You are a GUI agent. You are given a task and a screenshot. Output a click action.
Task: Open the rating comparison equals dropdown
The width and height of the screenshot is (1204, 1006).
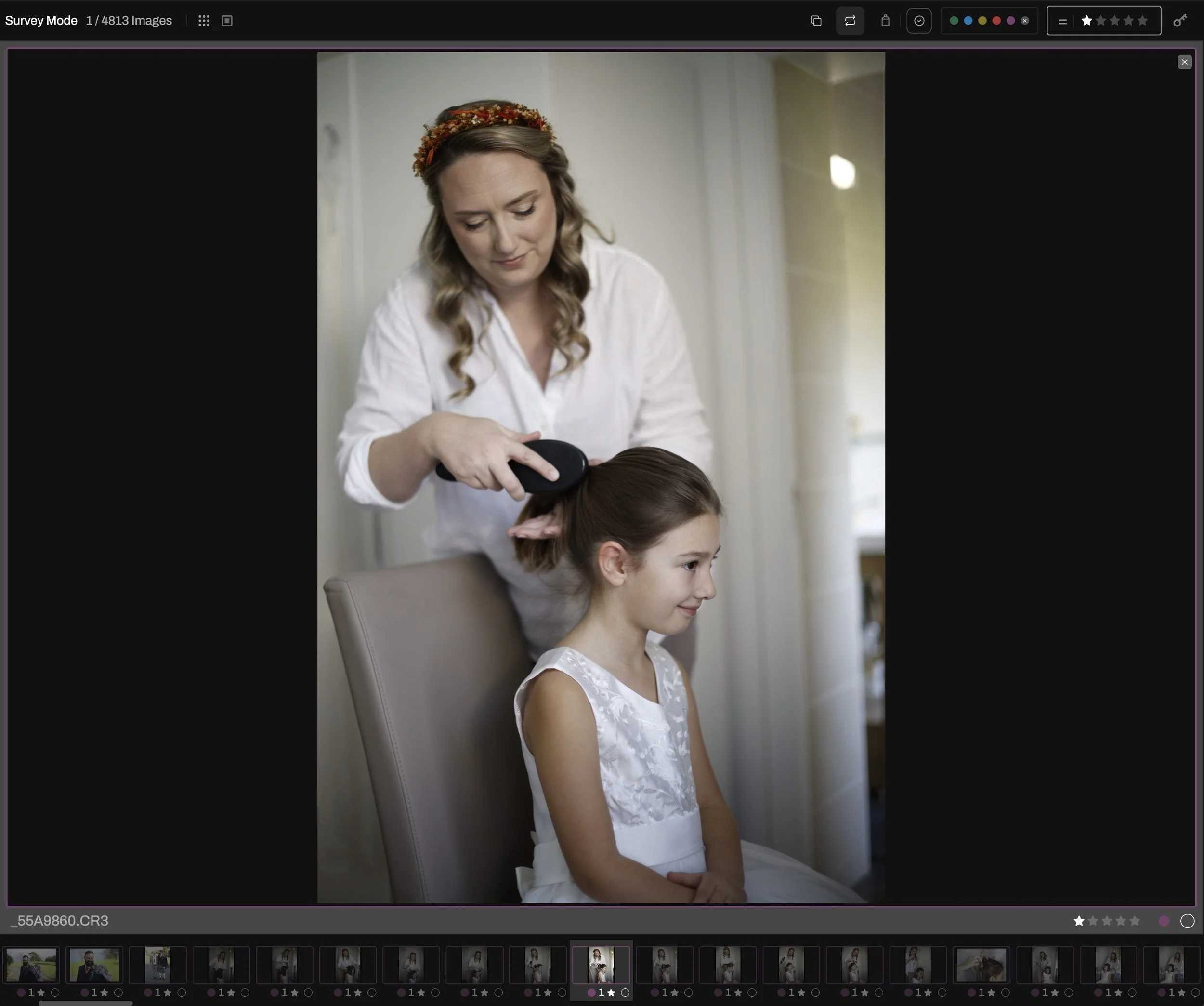click(x=1062, y=21)
